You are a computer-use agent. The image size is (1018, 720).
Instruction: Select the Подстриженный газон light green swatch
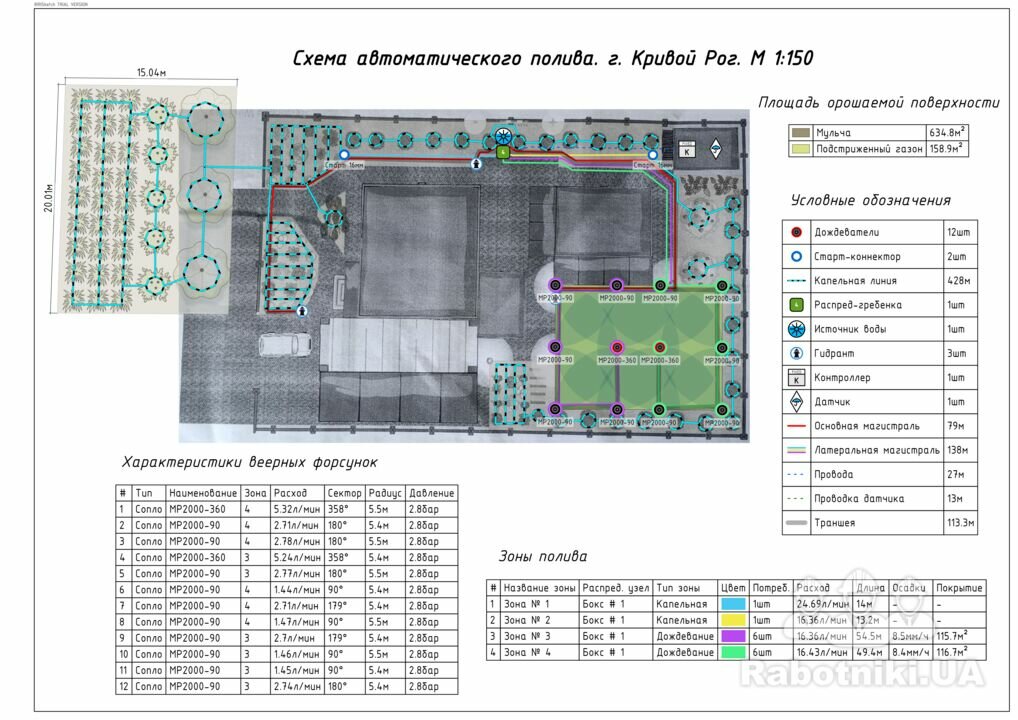pyautogui.click(x=801, y=149)
